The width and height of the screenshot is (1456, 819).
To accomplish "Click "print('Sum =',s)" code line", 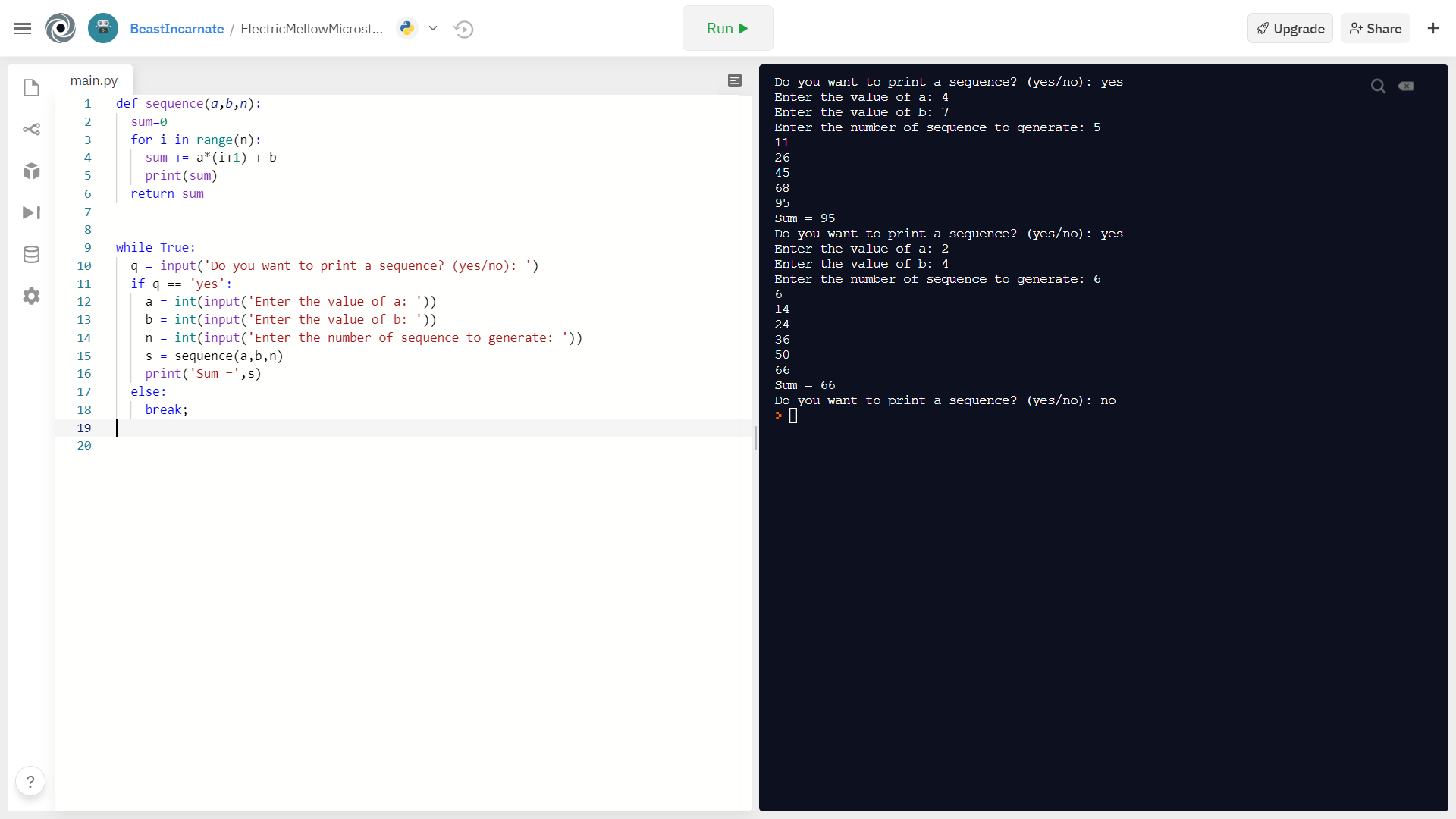I will [x=203, y=374].
